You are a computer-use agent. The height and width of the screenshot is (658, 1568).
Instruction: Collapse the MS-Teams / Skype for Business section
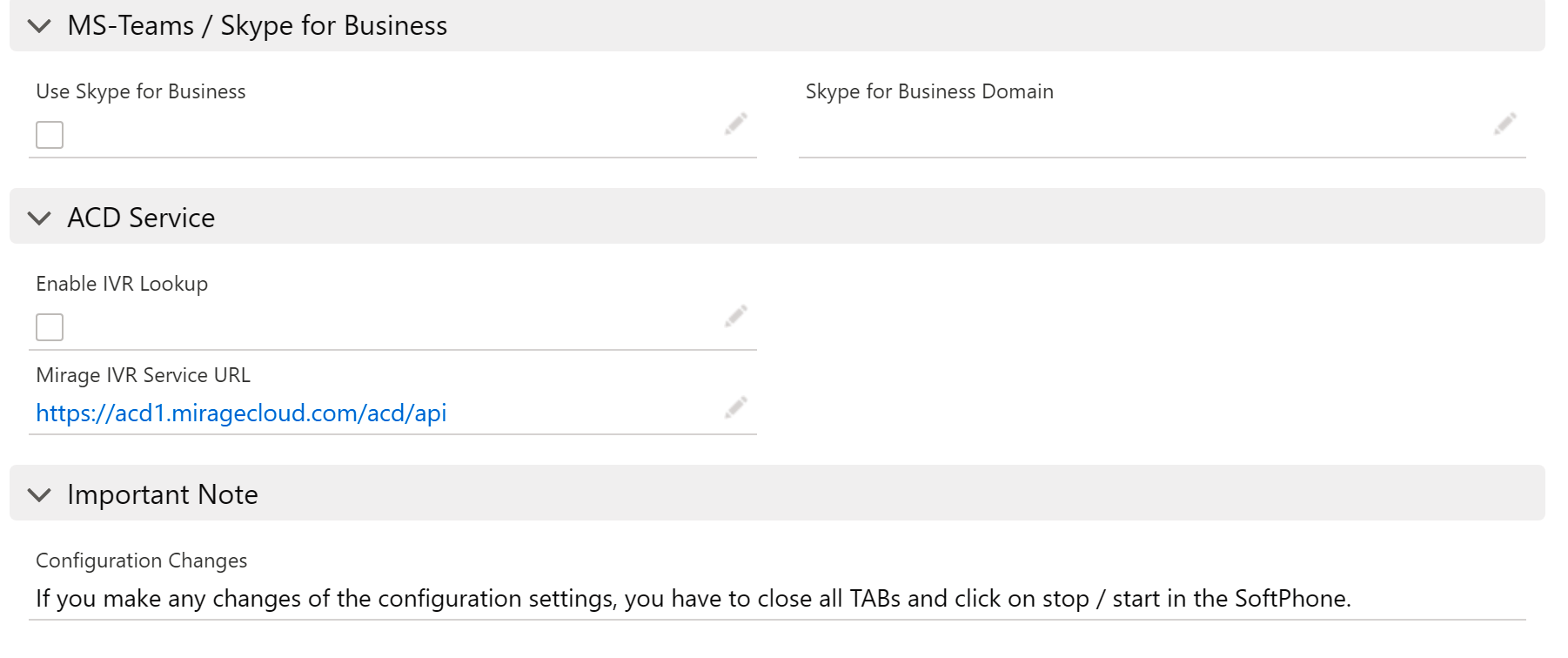coord(39,26)
